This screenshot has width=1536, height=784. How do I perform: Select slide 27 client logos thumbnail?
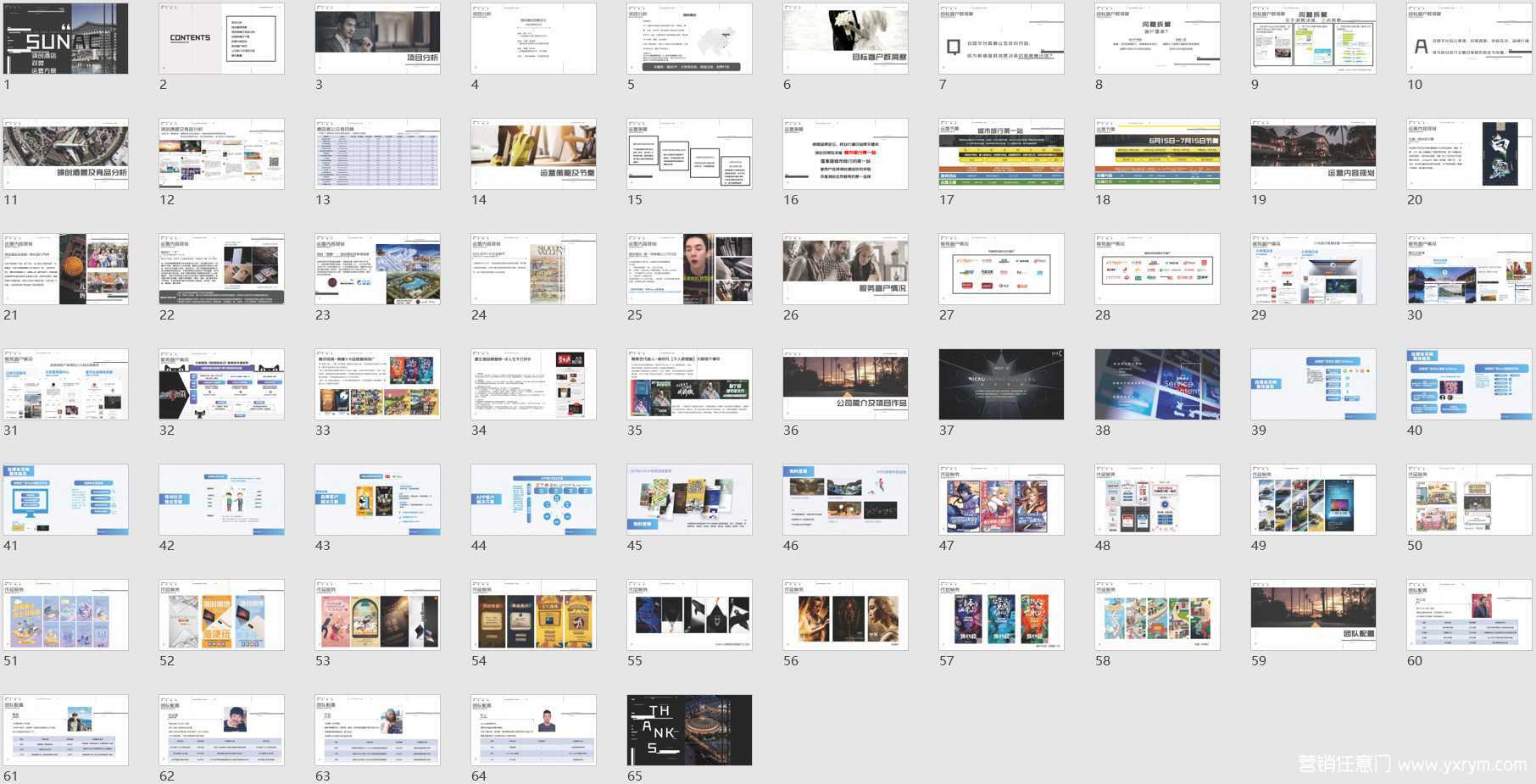[1002, 270]
